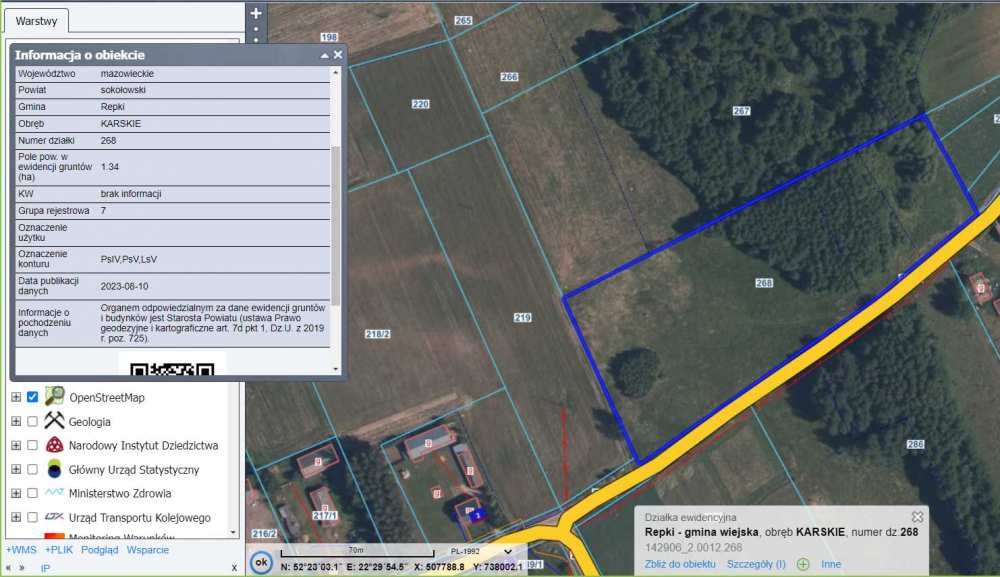The image size is (1000, 577).
Task: Click the 'PsIV,PsV,LsV' contour value
Action: click(x=128, y=259)
